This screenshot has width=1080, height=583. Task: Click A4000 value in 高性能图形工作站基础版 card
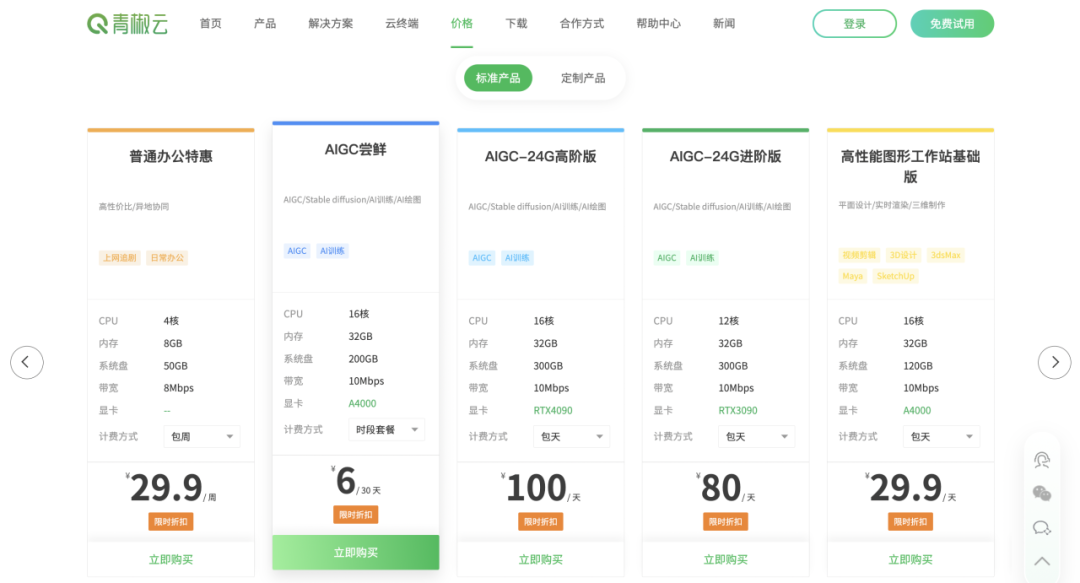(x=917, y=410)
